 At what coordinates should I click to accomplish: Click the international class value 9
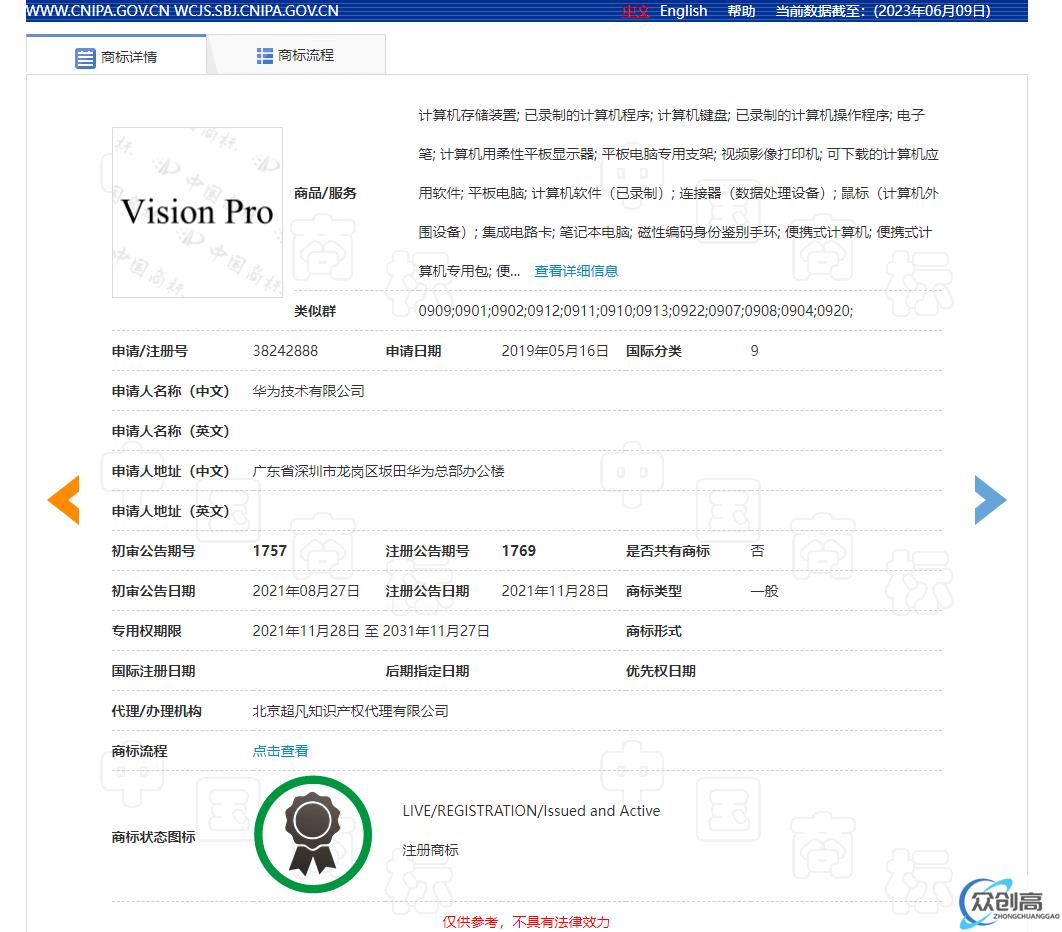point(755,351)
